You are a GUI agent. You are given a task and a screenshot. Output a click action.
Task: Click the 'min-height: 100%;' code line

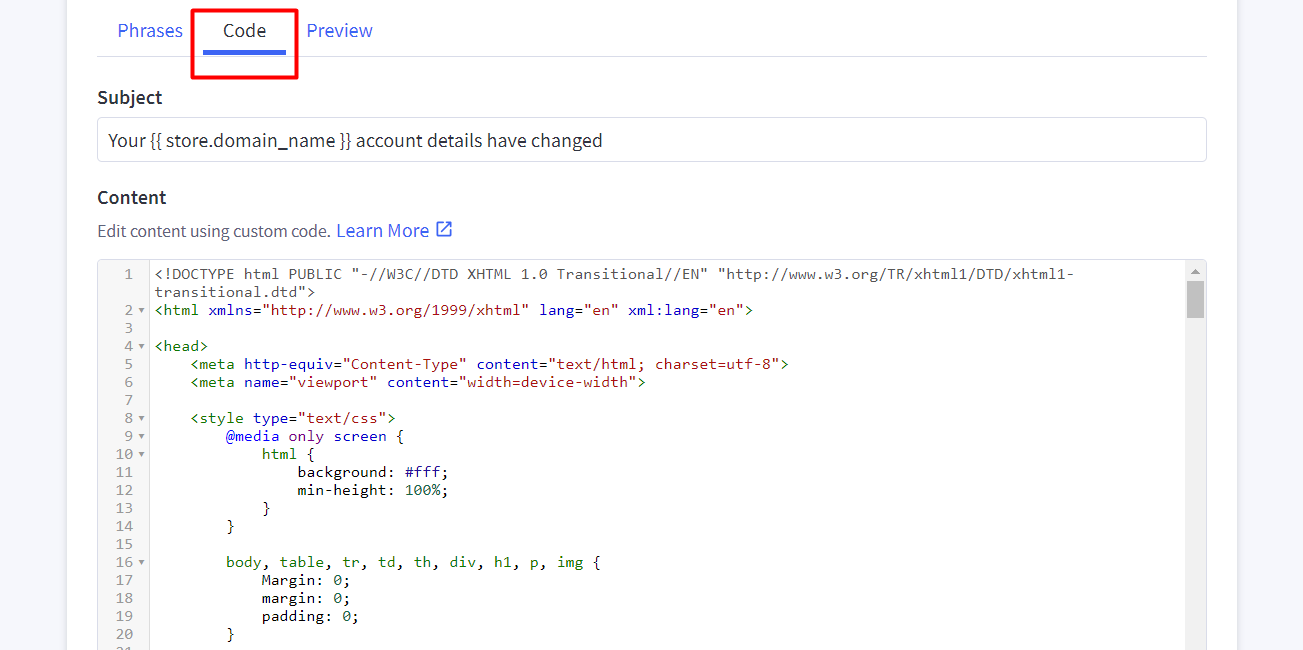373,490
